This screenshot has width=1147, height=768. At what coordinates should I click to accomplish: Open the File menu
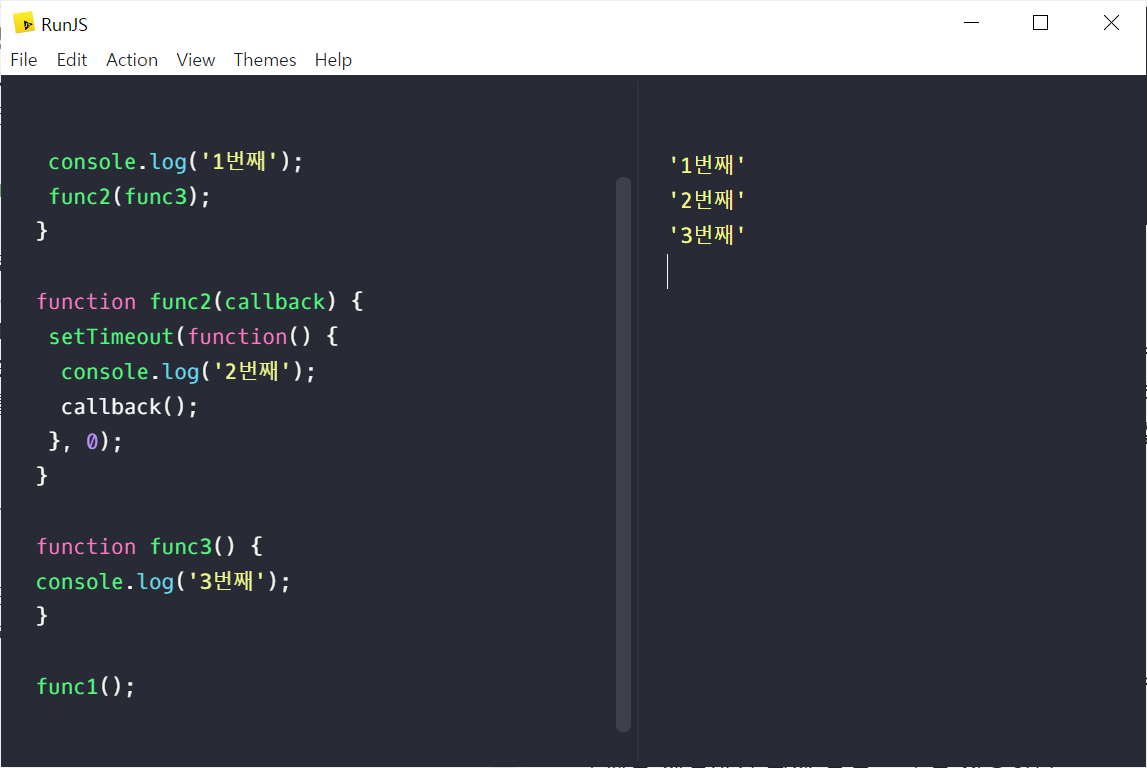click(x=23, y=60)
